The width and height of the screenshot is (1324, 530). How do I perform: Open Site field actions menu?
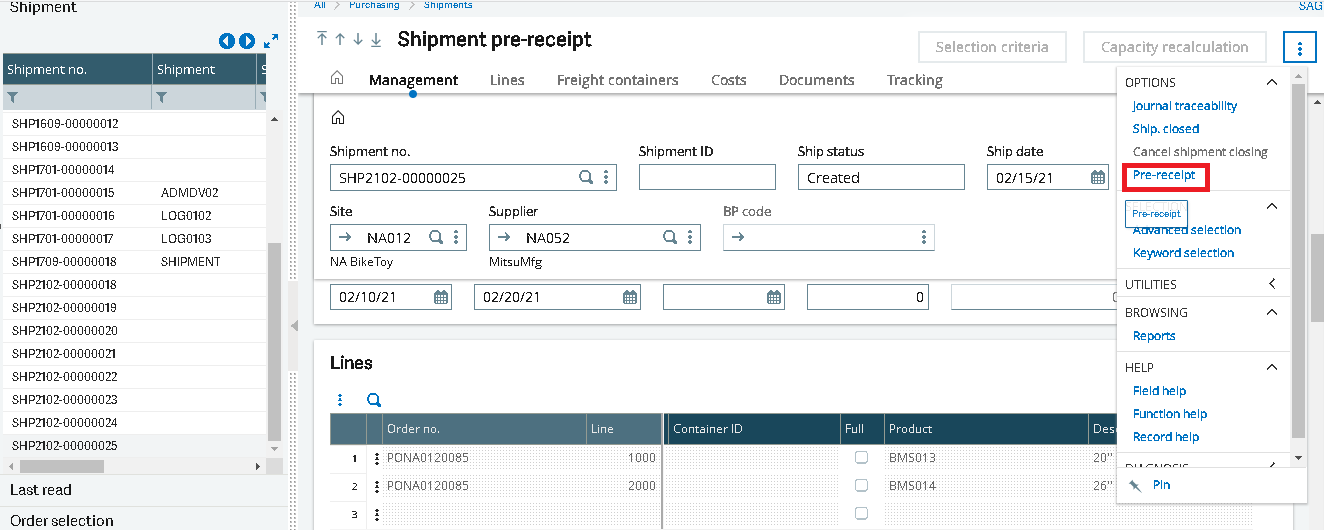(456, 237)
